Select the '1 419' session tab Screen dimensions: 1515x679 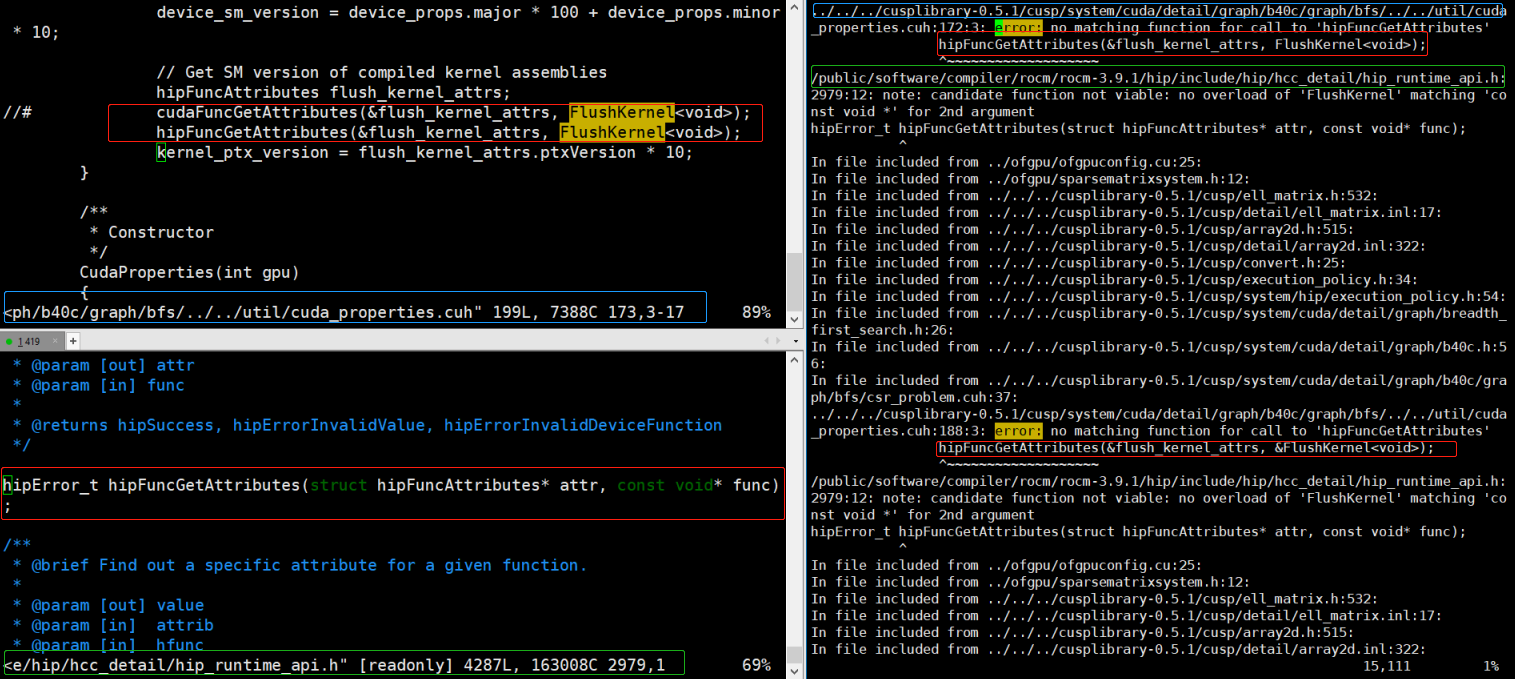[x=32, y=341]
